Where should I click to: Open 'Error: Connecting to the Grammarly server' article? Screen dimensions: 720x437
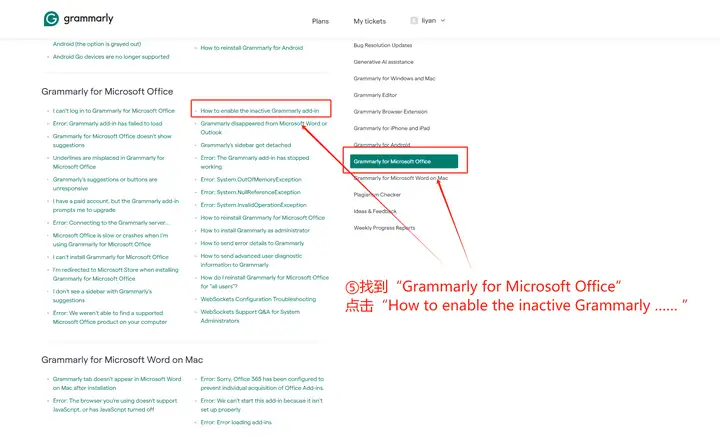point(111,223)
